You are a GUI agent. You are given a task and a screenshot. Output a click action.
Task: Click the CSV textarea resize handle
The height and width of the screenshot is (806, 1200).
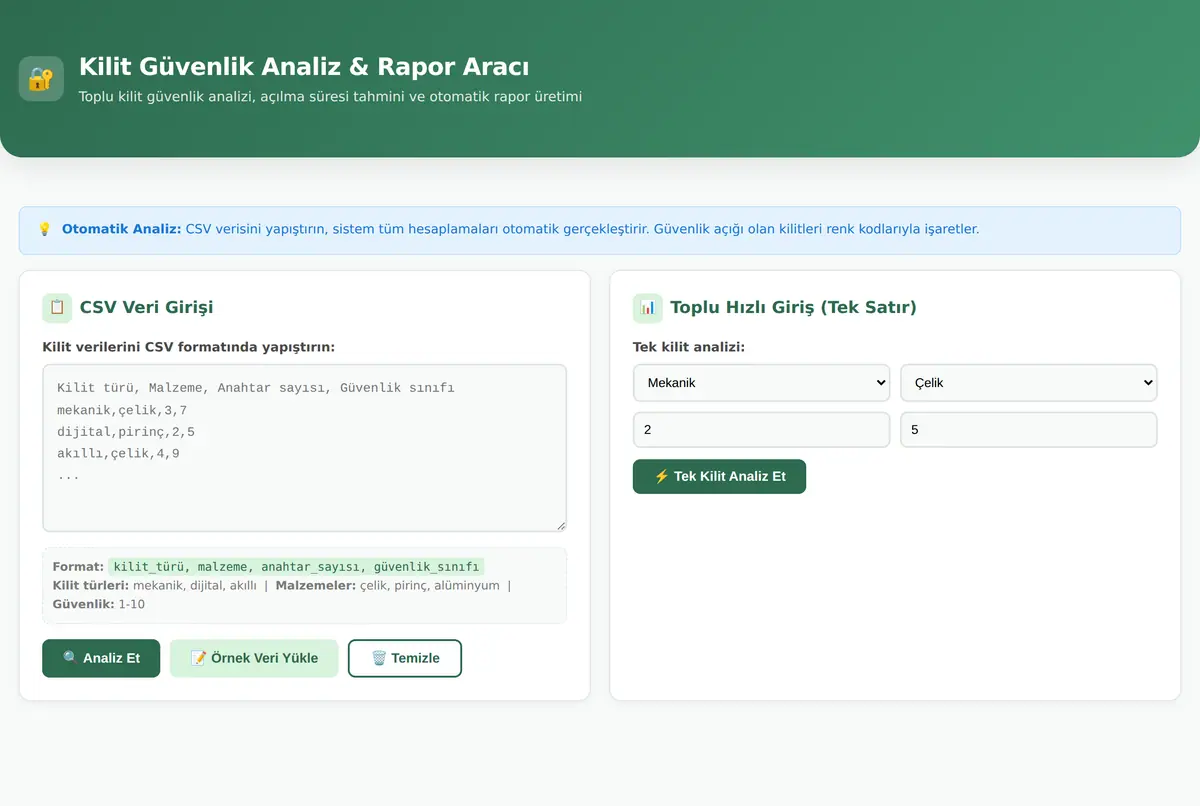[560, 525]
